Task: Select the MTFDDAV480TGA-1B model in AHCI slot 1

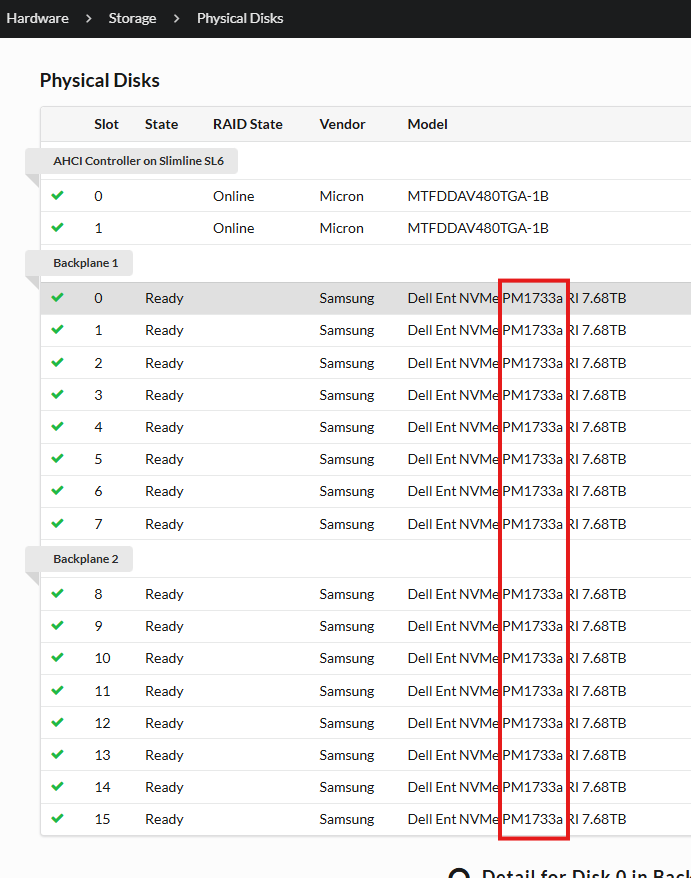Action: (478, 228)
